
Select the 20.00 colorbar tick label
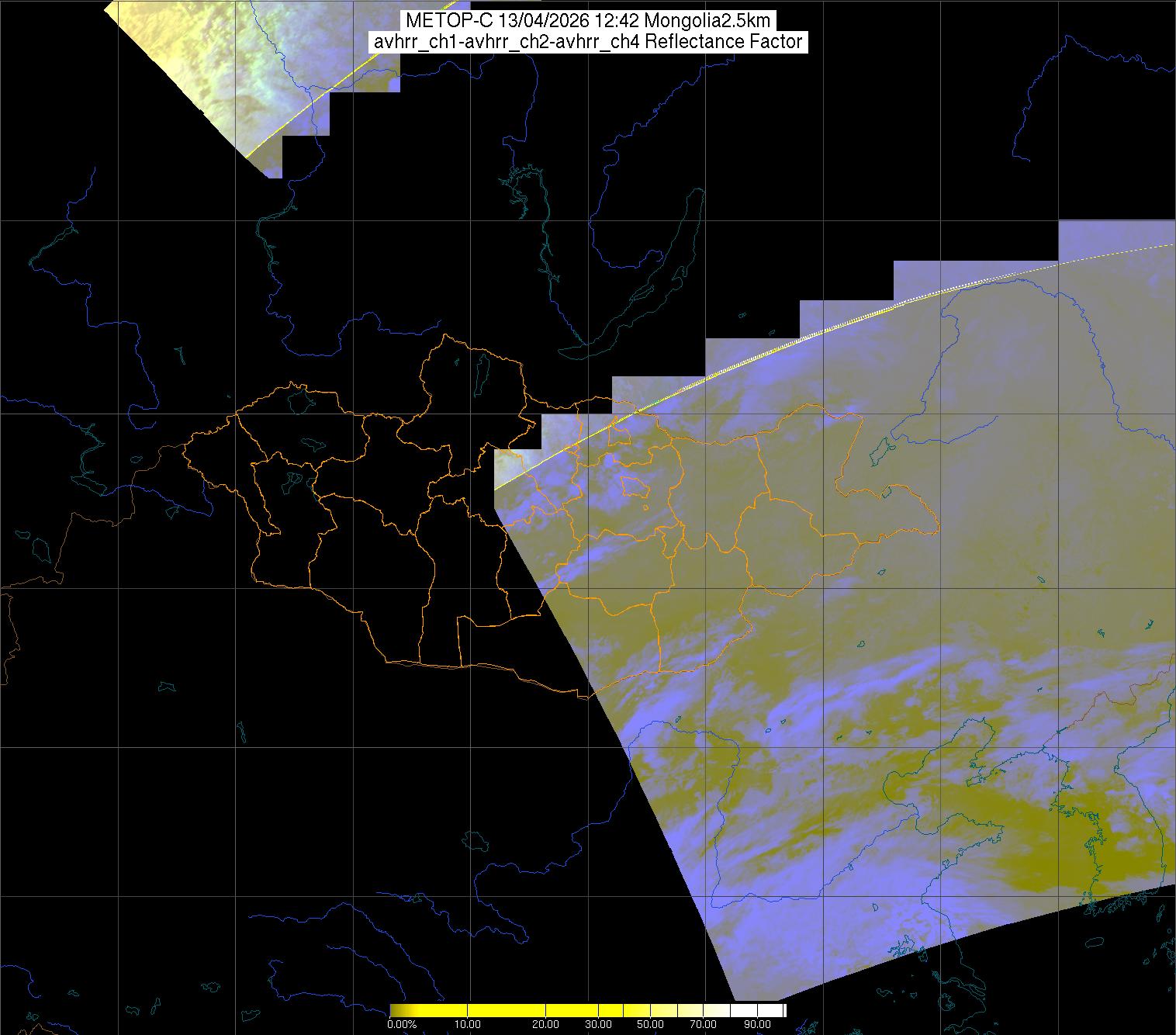pyautogui.click(x=545, y=1024)
